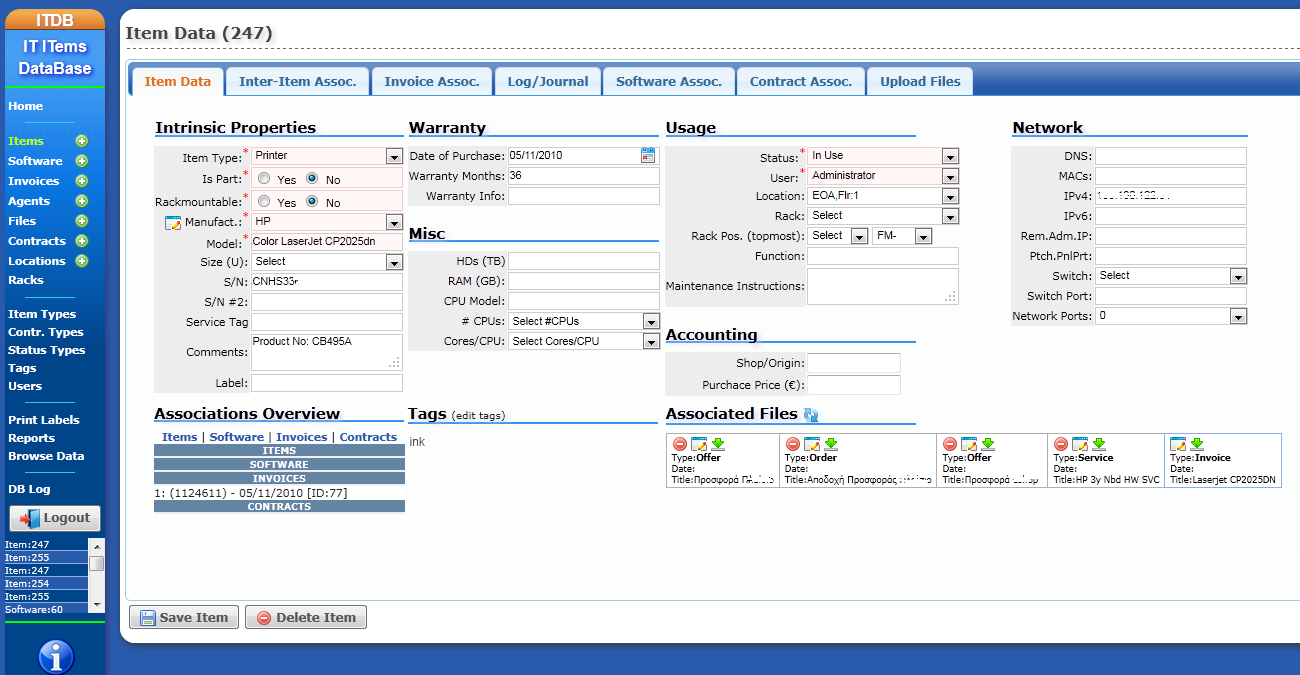The image size is (1300, 675).
Task: Click the Logout button
Action: pyautogui.click(x=56, y=518)
